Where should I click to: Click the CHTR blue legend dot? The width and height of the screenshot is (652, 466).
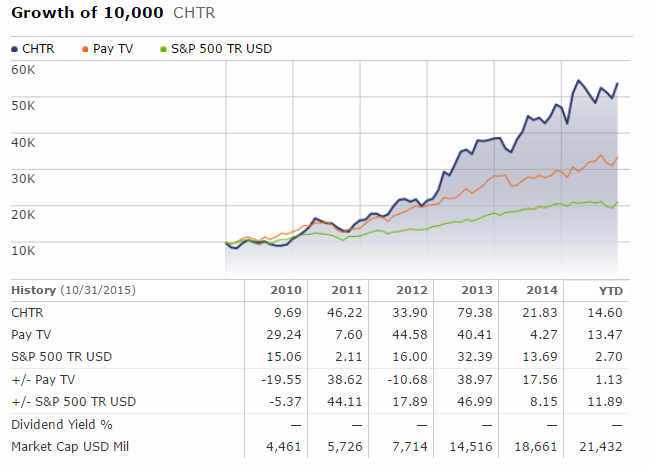click(x=15, y=49)
